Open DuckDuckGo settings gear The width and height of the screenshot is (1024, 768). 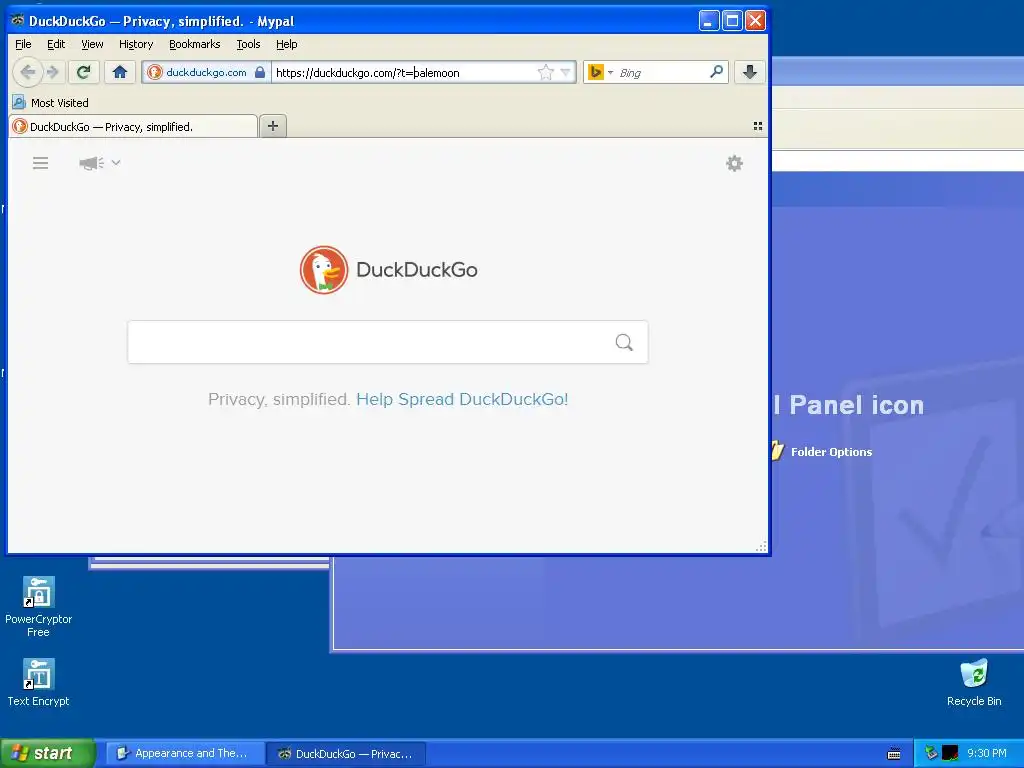pyautogui.click(x=735, y=163)
